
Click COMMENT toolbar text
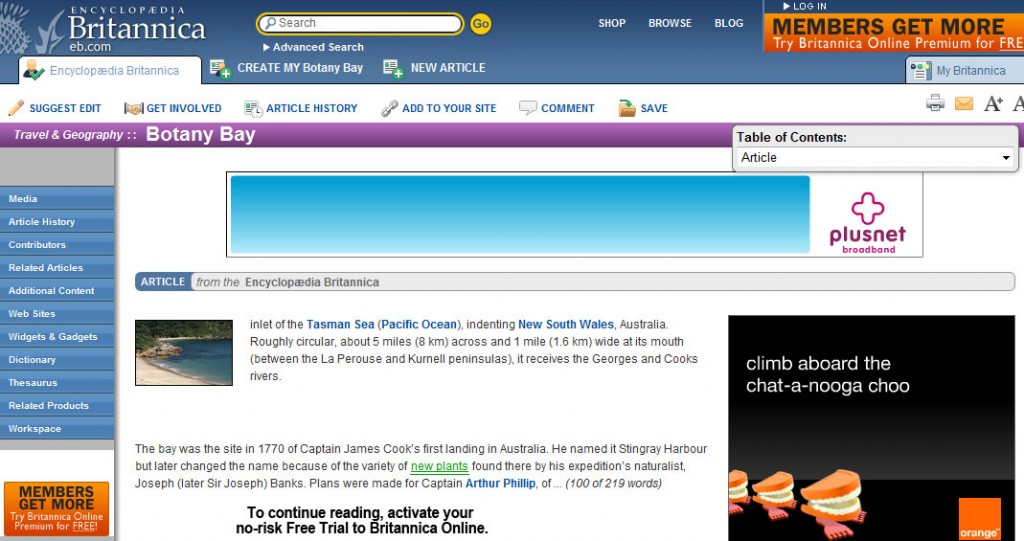click(x=568, y=108)
